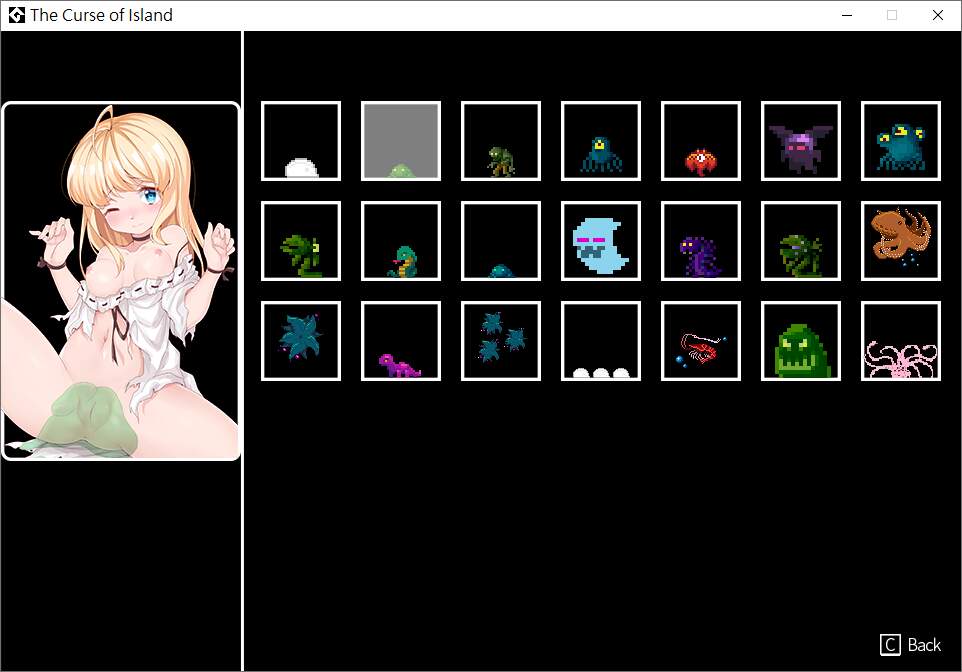Screen dimensions: 962x672
Task: Select the purple lizard monster tile
Action: pyautogui.click(x=401, y=341)
